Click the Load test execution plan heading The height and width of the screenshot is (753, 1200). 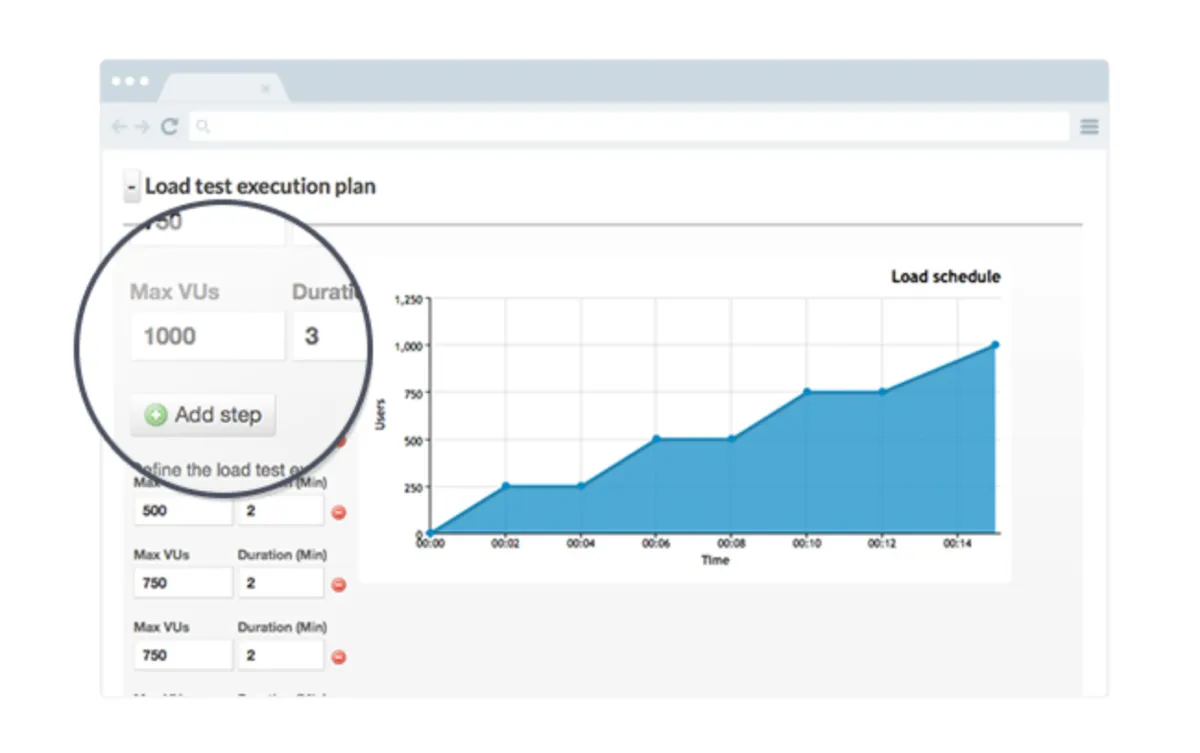tap(260, 187)
